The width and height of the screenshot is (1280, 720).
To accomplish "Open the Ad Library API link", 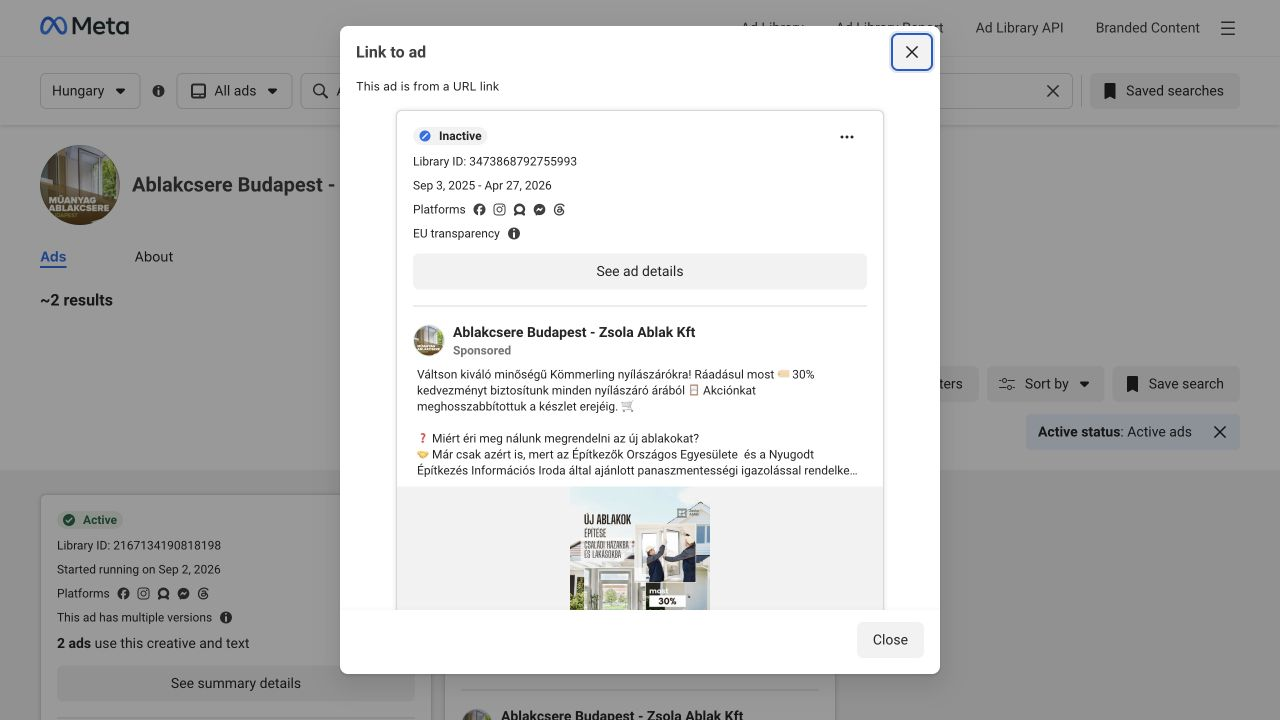I will point(1019,28).
